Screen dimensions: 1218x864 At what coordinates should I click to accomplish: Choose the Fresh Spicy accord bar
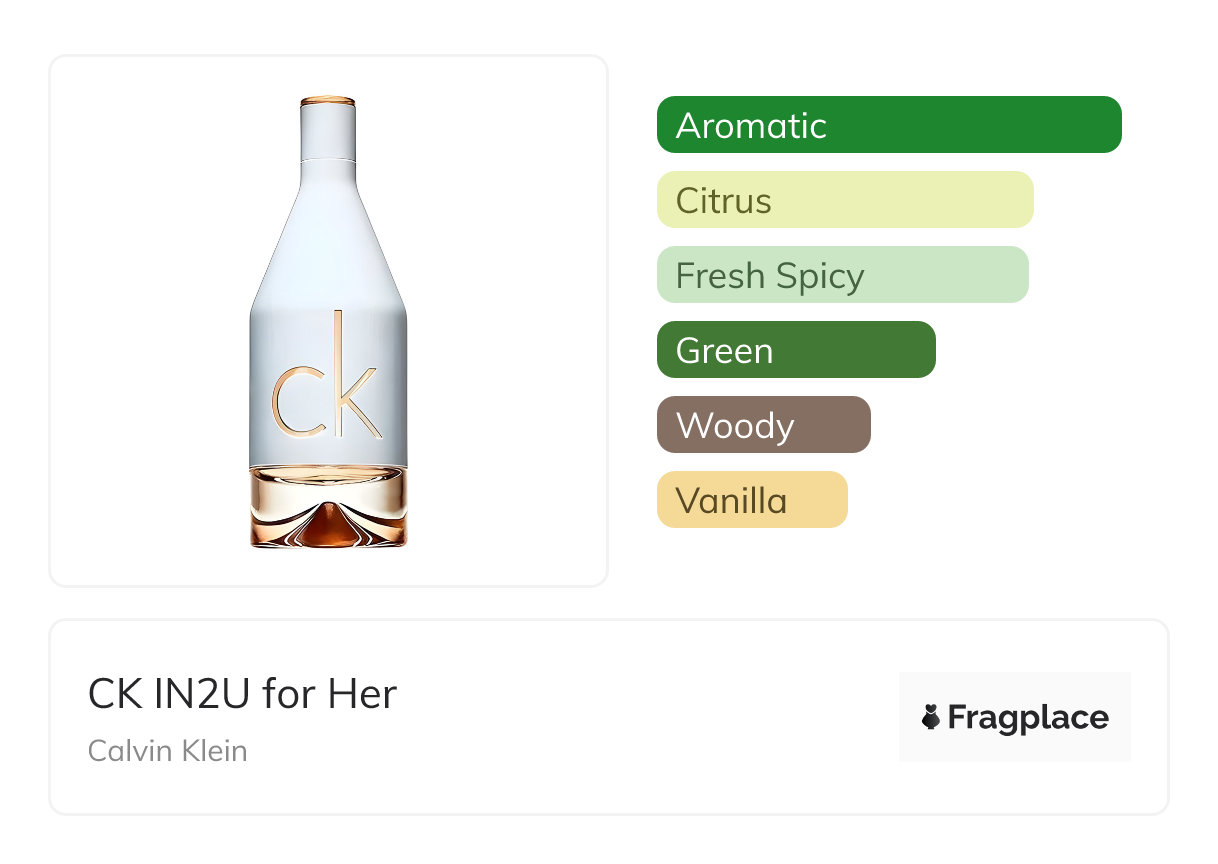coord(842,275)
